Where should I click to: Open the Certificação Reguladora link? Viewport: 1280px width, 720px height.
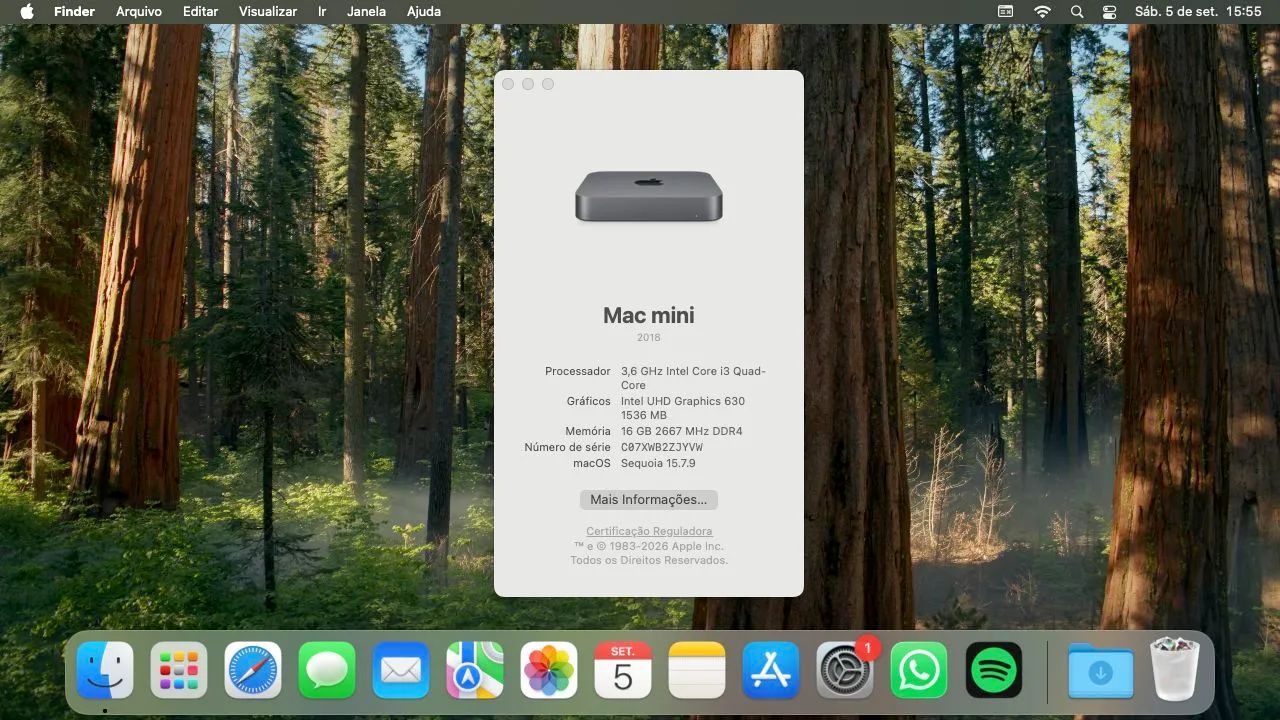click(x=649, y=531)
